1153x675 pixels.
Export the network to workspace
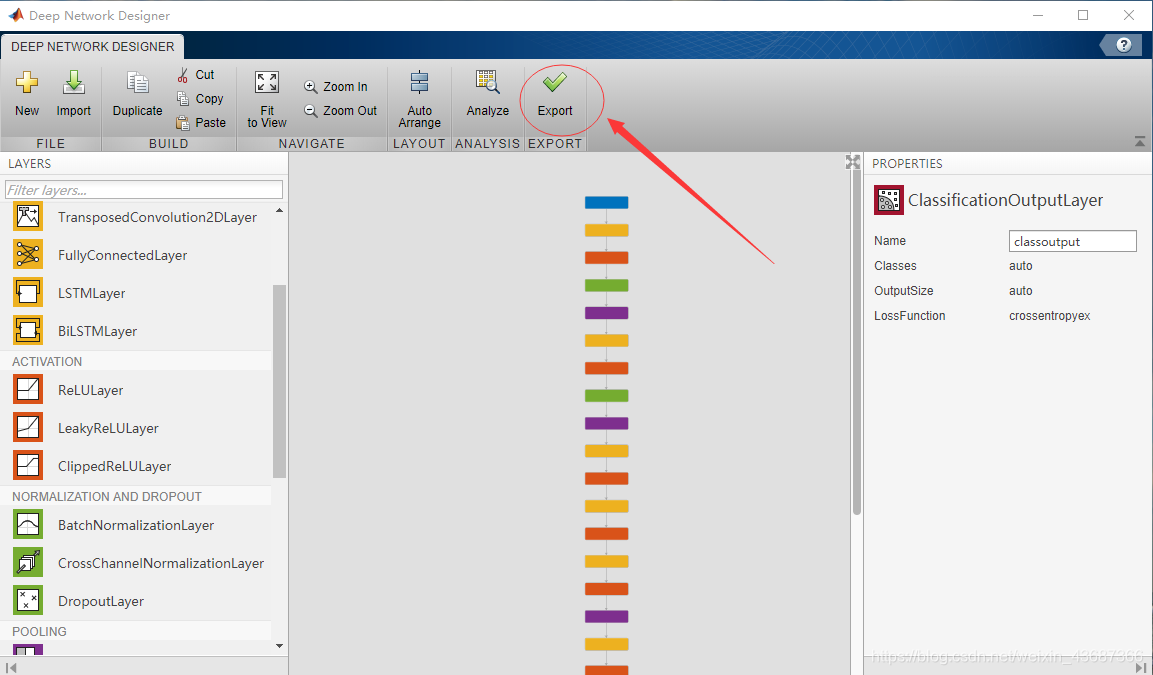pyautogui.click(x=554, y=93)
